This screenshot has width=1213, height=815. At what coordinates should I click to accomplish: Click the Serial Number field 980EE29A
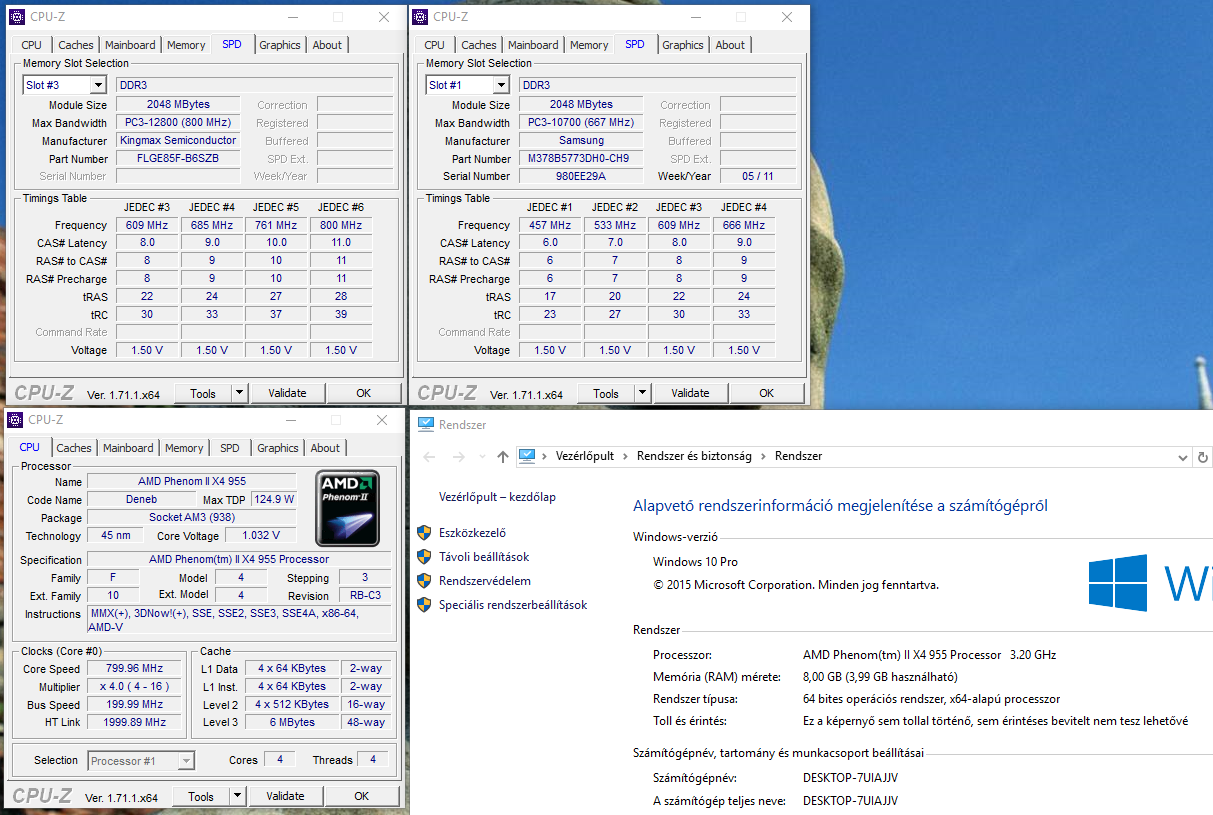coord(581,176)
